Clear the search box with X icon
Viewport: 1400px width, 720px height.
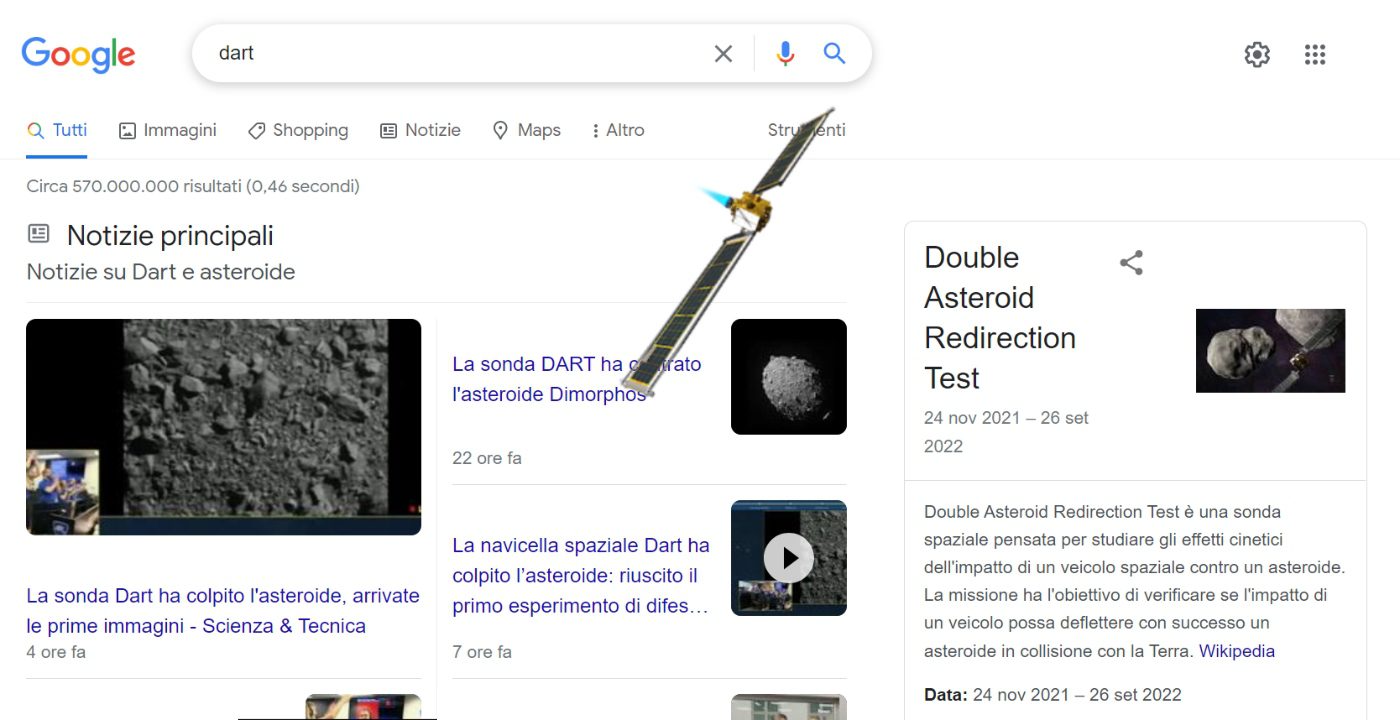723,54
